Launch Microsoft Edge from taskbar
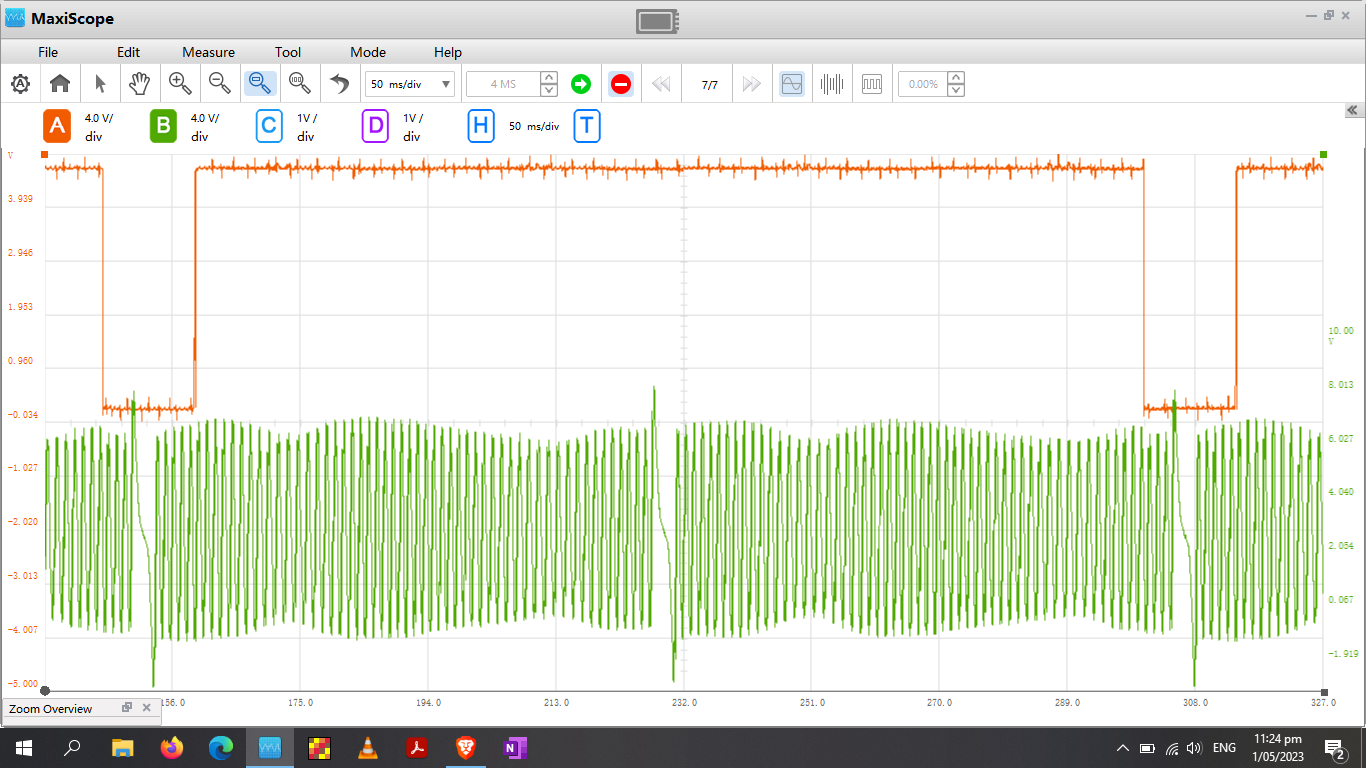1366x768 pixels. (x=221, y=747)
